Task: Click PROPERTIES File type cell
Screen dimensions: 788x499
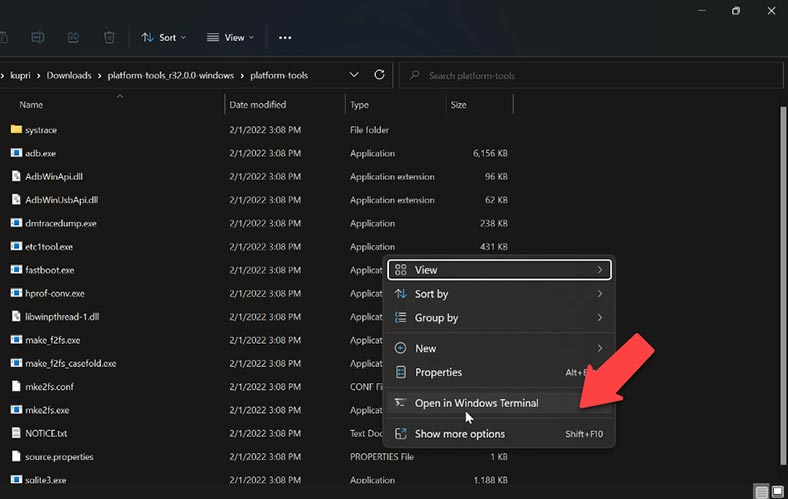Action: [x=382, y=457]
